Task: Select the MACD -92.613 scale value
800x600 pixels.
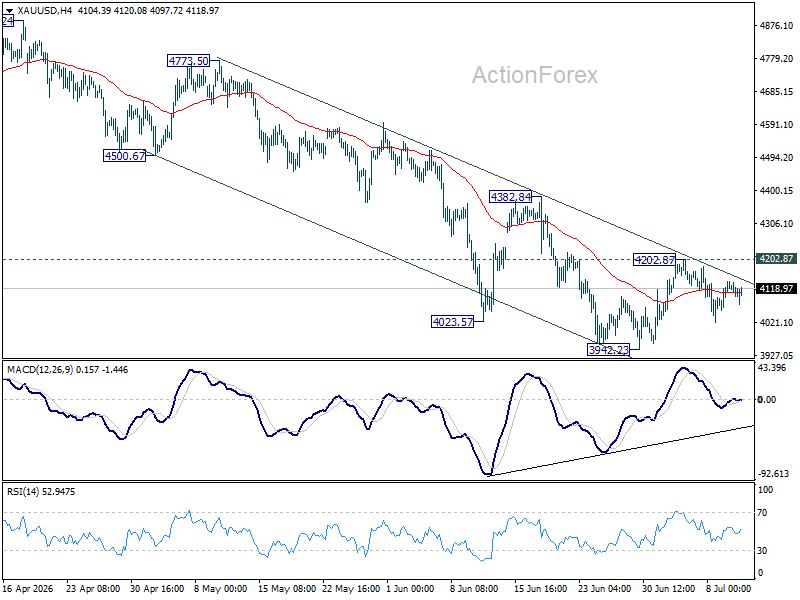Action: click(773, 474)
